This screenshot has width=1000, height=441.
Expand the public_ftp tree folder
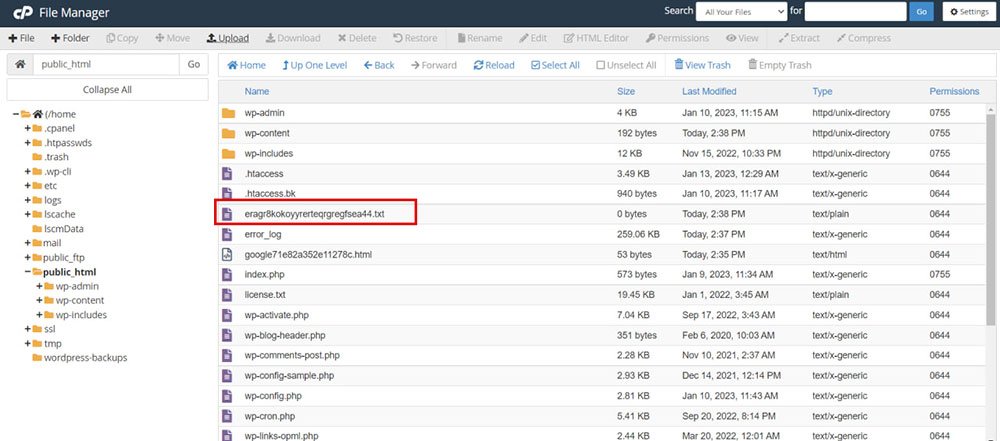coord(28,257)
